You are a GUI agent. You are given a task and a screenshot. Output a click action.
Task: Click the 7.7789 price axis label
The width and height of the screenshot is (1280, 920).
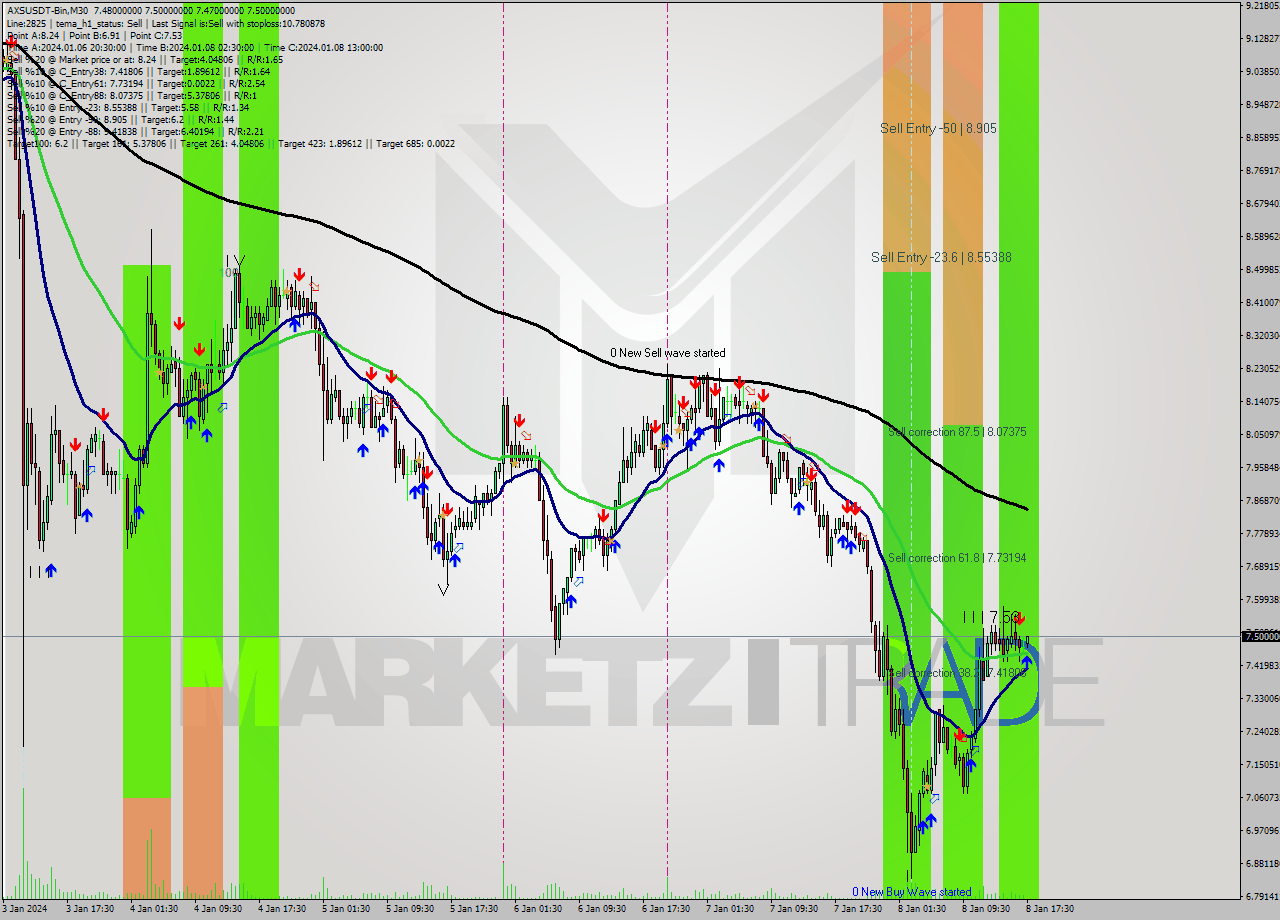pos(1263,533)
